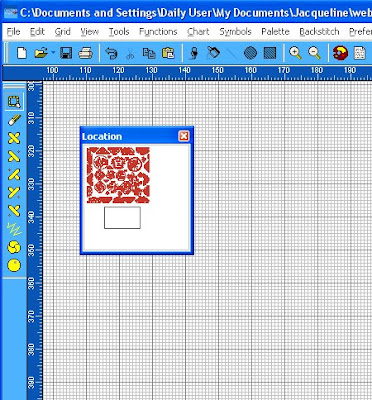Open the Symbols menu
The width and height of the screenshot is (372, 400).
coord(235,32)
